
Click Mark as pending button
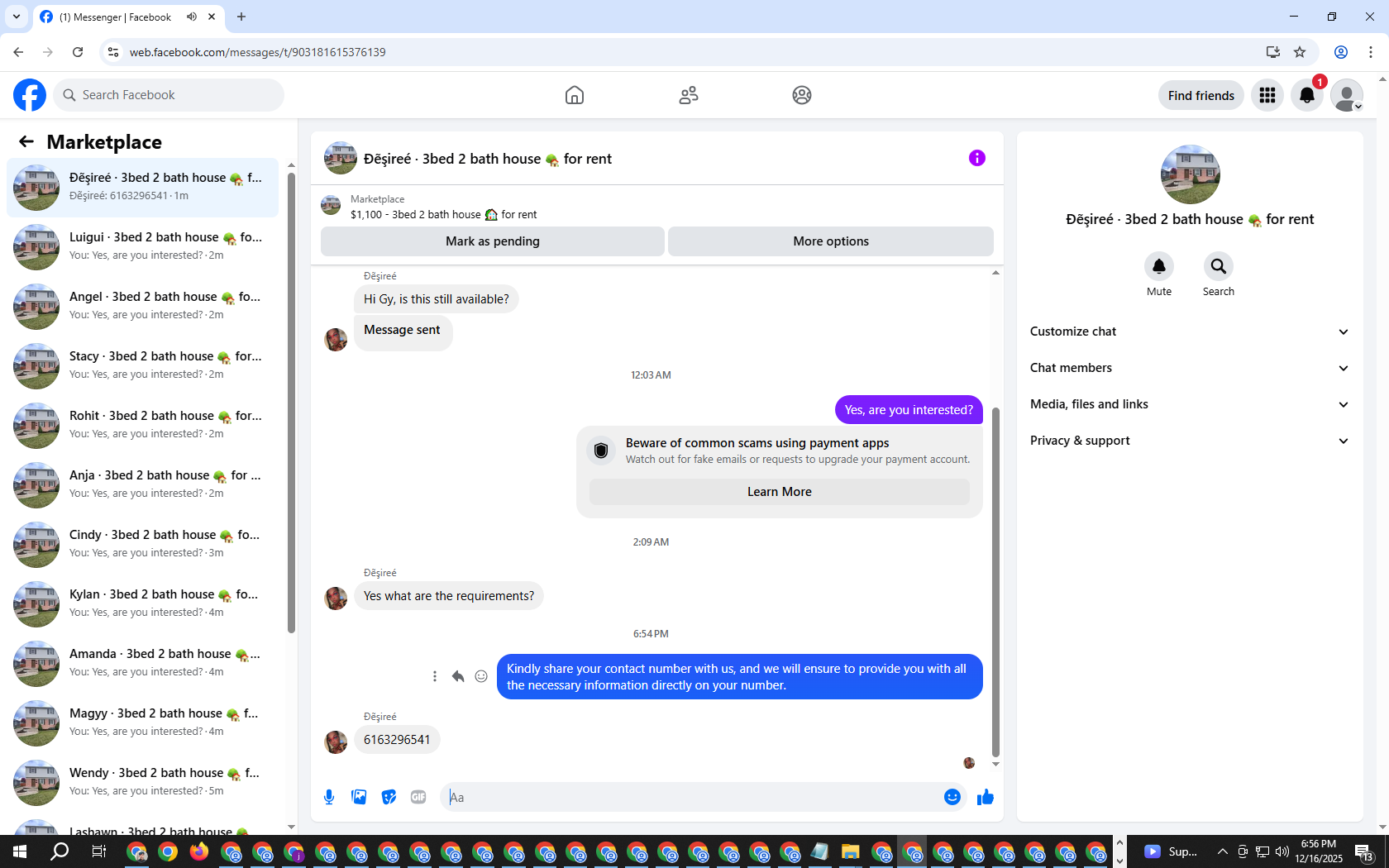coord(493,241)
